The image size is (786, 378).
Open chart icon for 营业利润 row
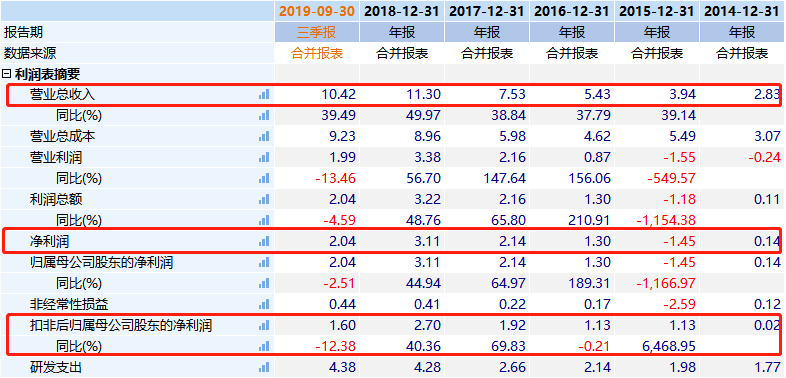(264, 157)
